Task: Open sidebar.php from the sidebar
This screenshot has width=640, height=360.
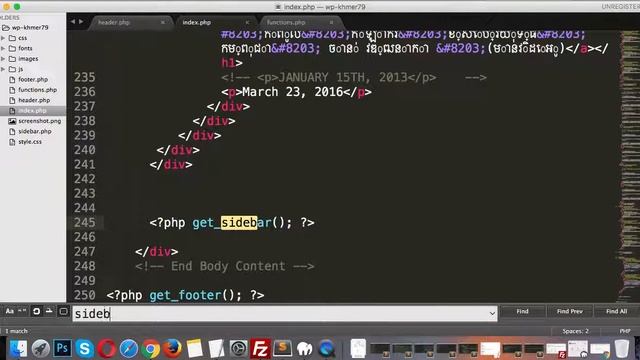Action: pyautogui.click(x=35, y=131)
